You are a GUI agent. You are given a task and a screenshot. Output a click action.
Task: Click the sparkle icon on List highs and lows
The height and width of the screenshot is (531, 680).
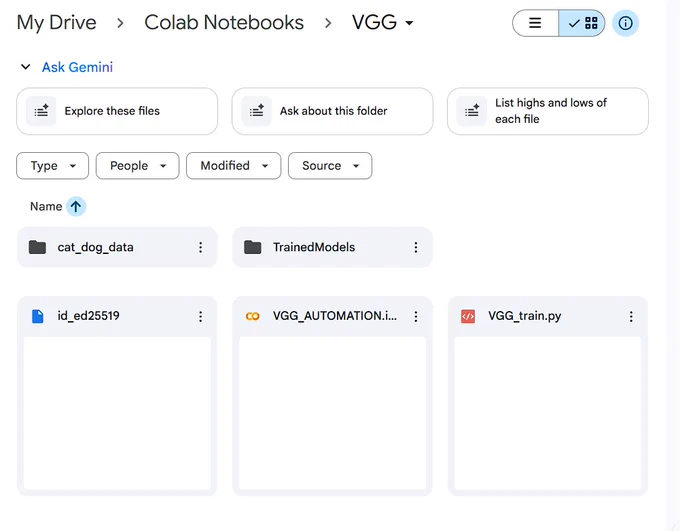click(472, 111)
